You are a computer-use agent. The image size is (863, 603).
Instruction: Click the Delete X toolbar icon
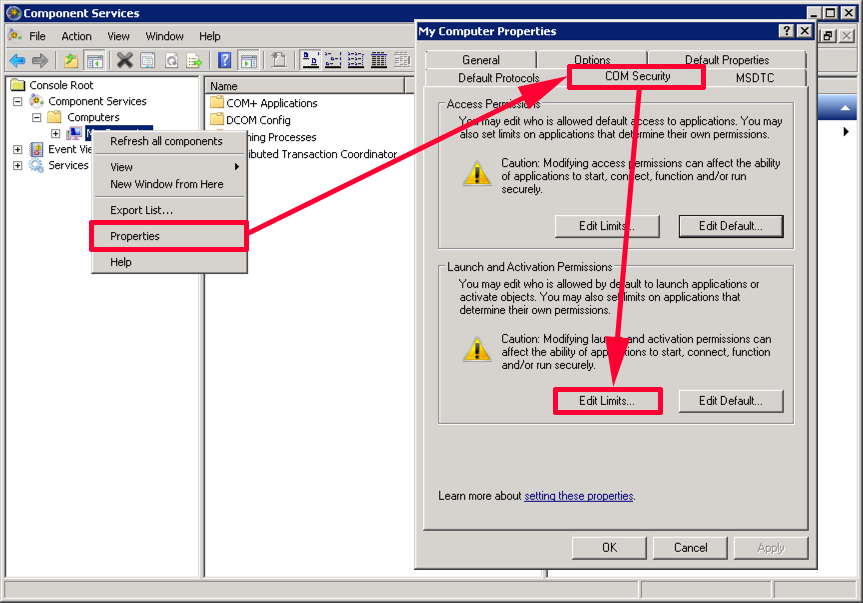125,60
